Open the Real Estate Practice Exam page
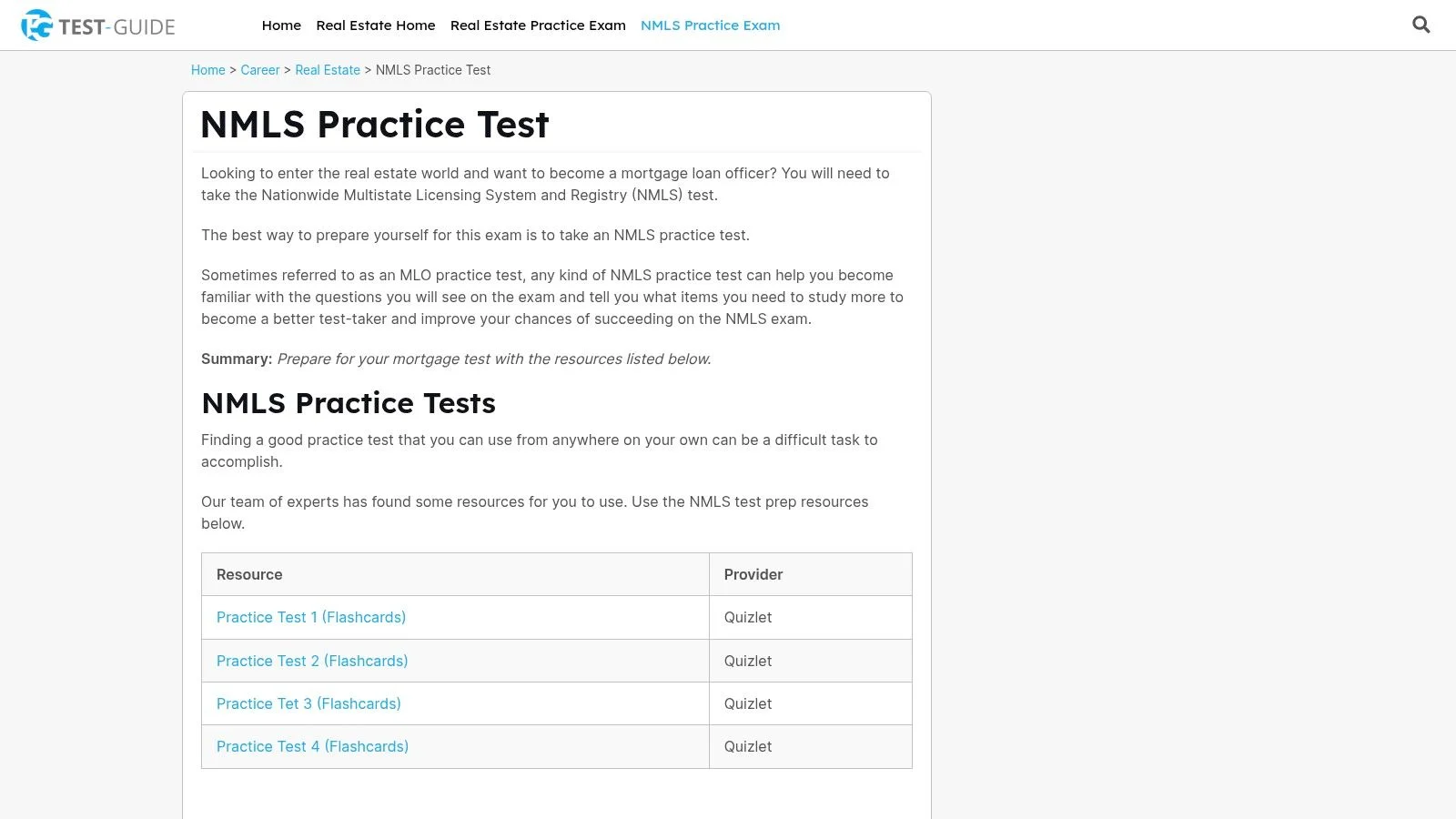This screenshot has width=1456, height=819. [x=538, y=25]
